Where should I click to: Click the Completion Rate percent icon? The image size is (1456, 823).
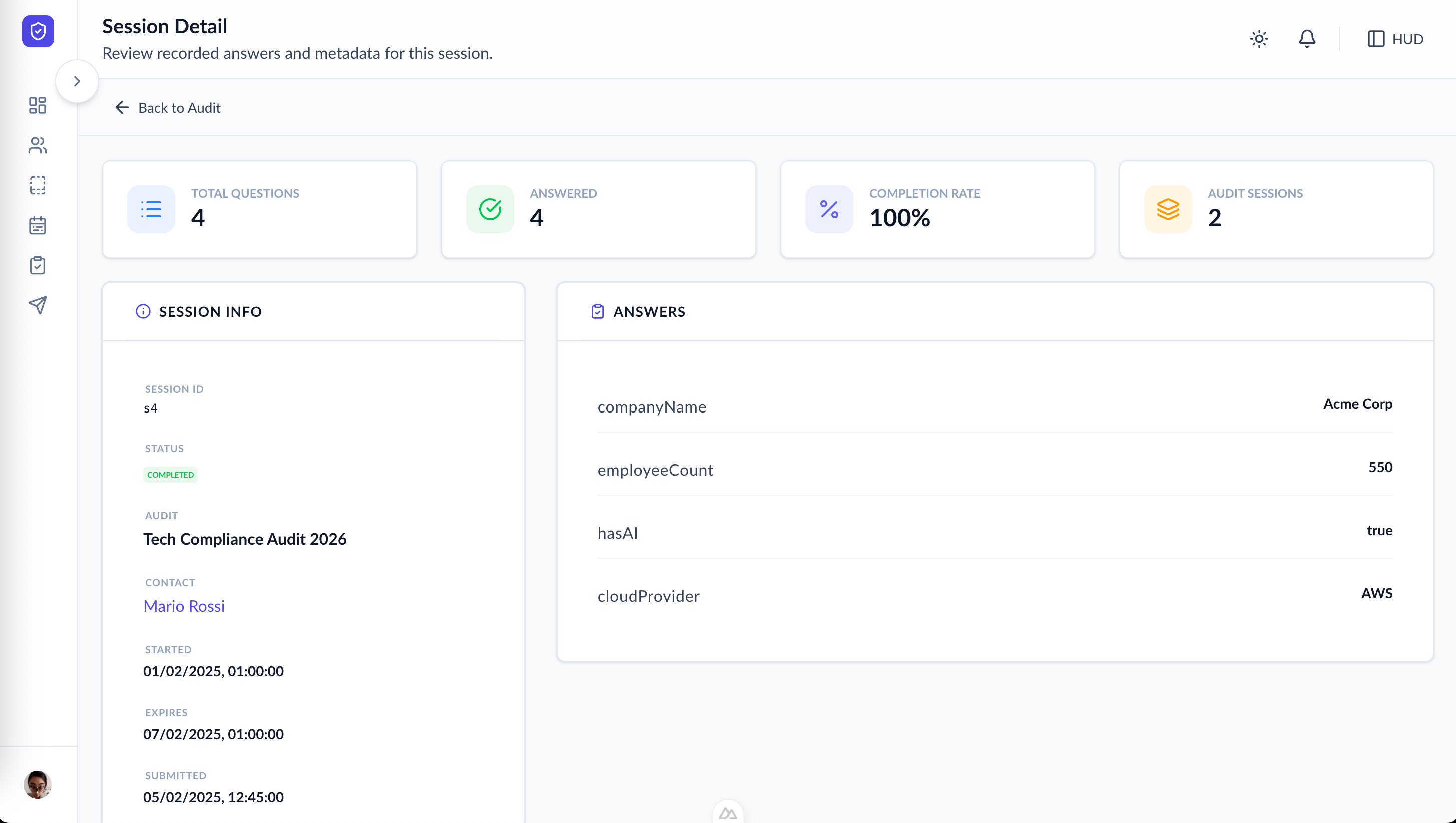[x=829, y=209]
